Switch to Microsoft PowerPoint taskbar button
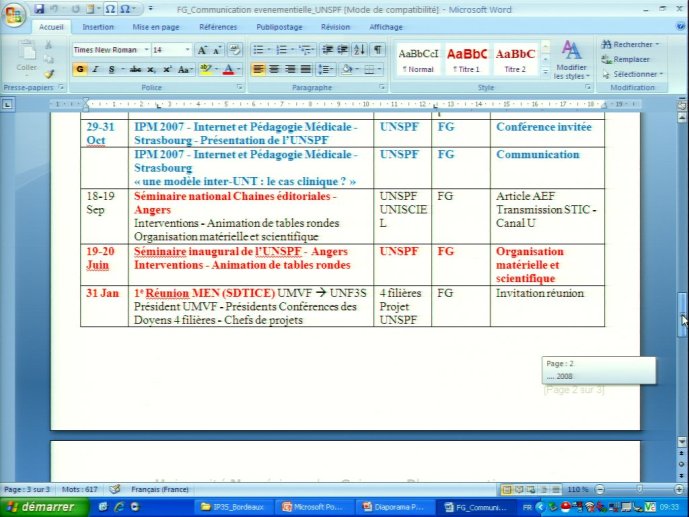 pos(312,507)
